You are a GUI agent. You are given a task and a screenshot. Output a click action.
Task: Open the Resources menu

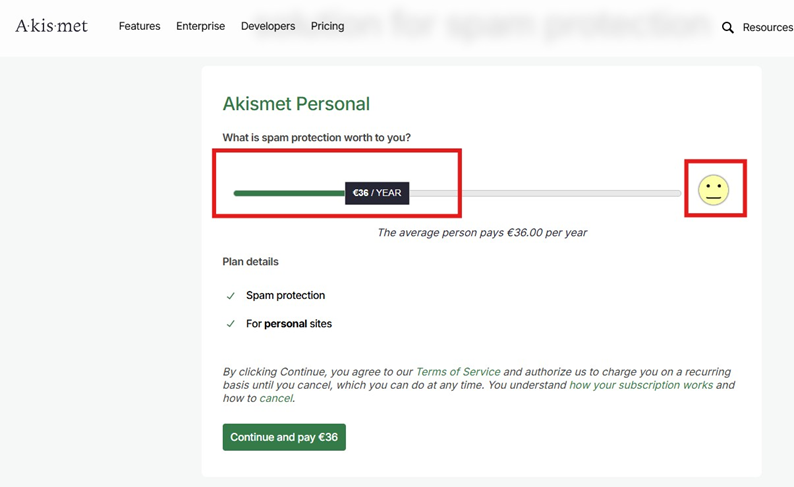tap(768, 27)
